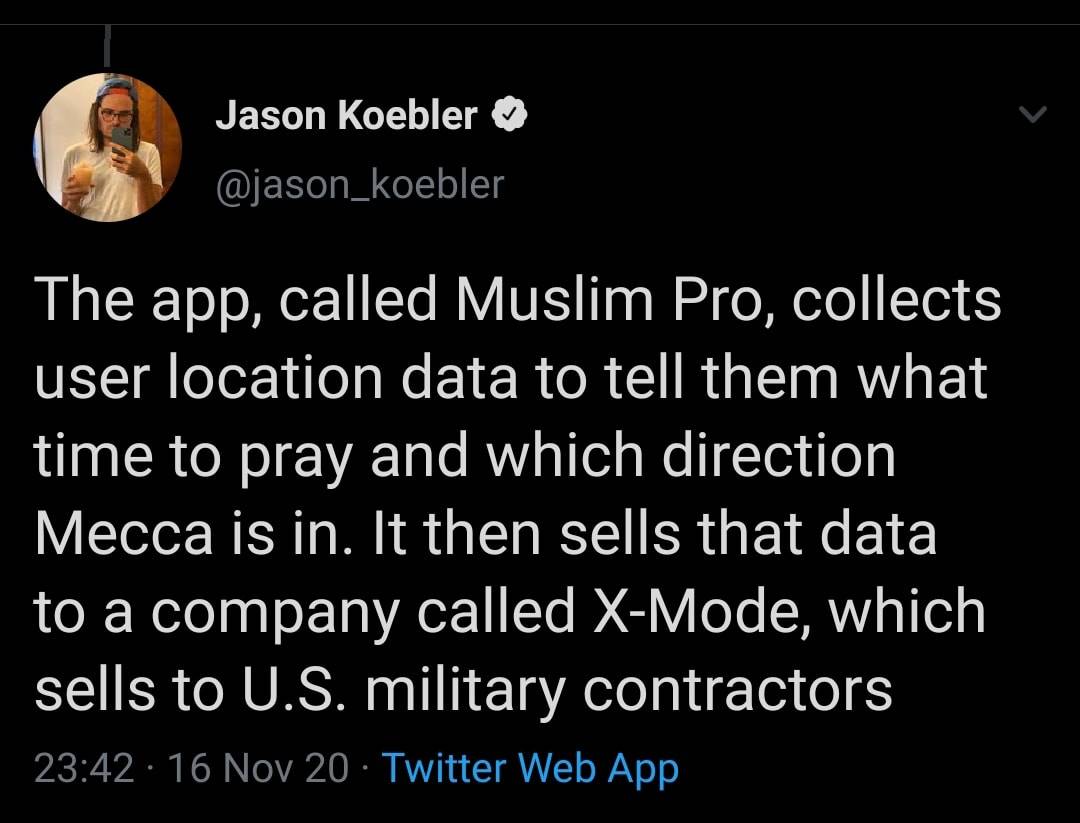Expand the tweet options chevron menu

pyautogui.click(x=1033, y=117)
